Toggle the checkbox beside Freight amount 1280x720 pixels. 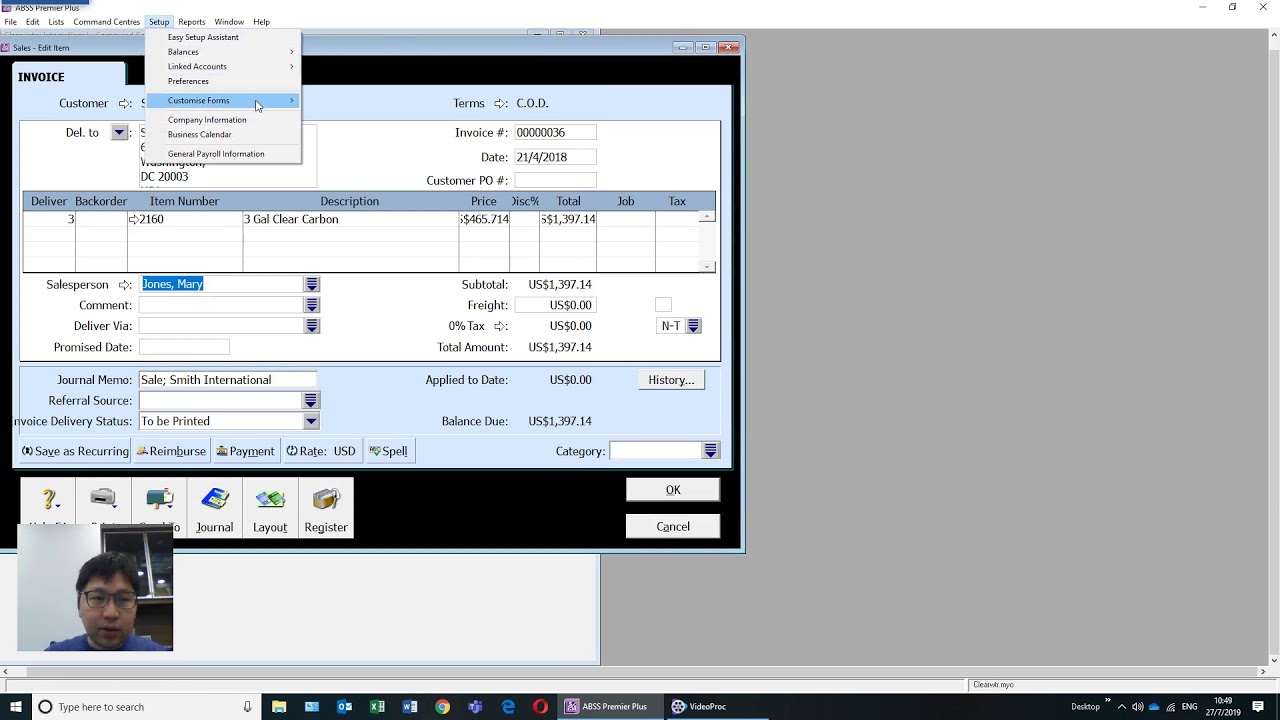click(663, 305)
